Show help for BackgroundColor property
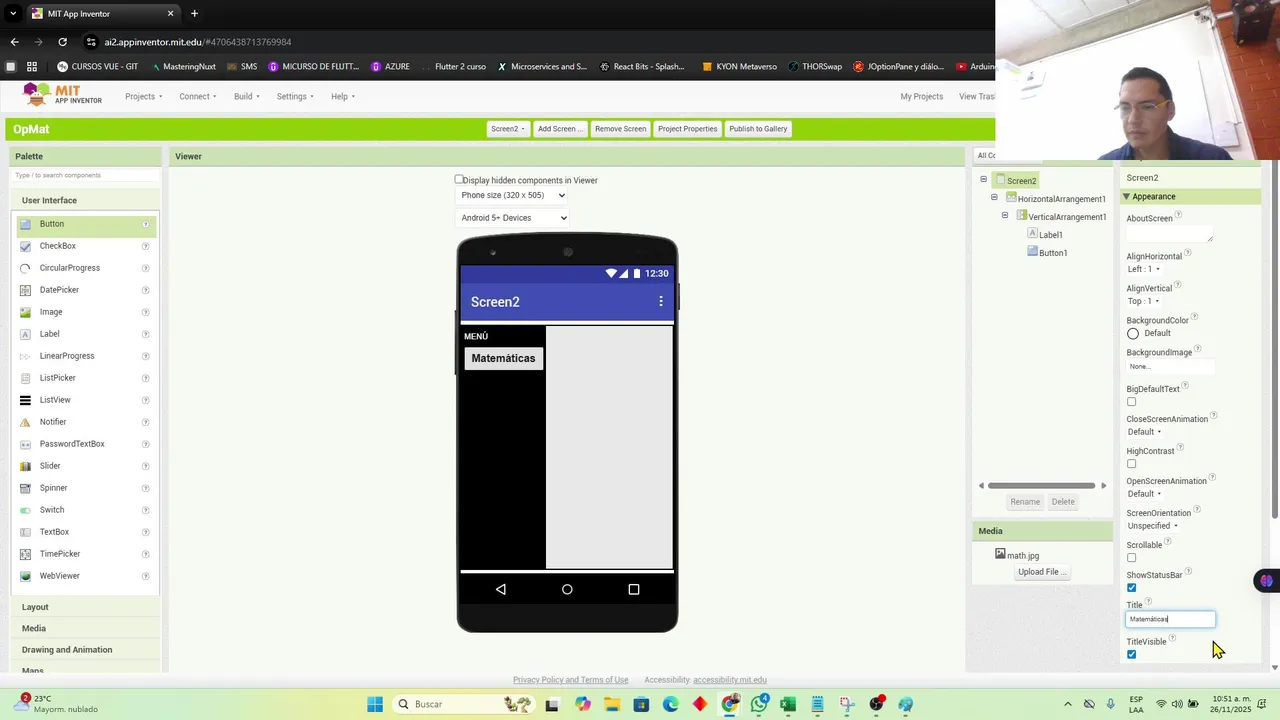 coord(1194,317)
